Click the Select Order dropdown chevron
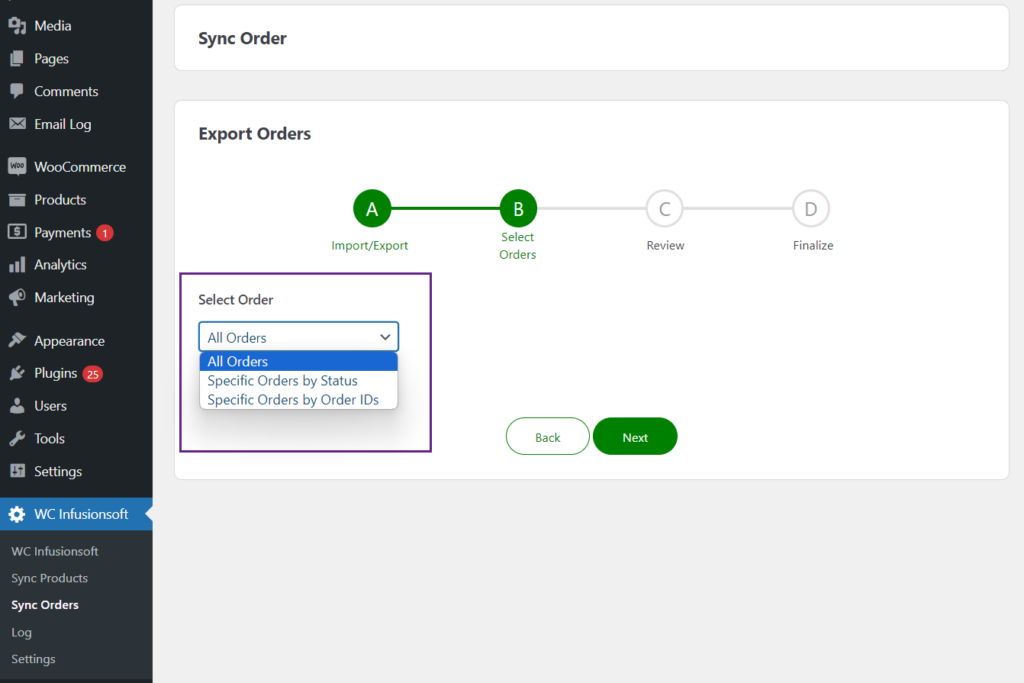 [385, 337]
